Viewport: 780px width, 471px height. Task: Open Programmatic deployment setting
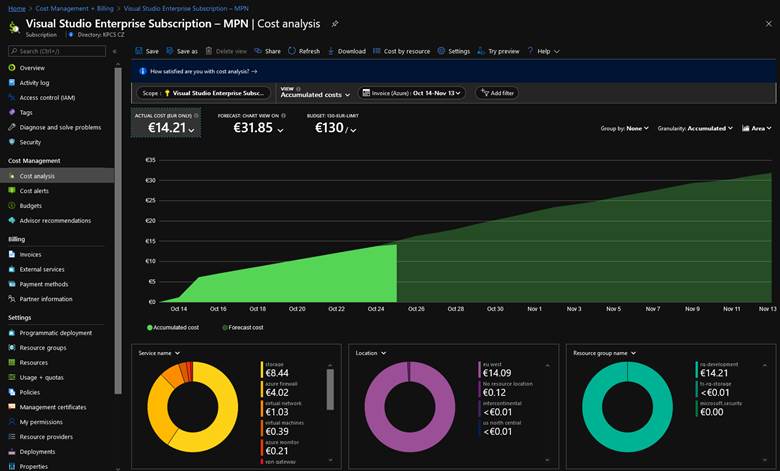click(x=55, y=333)
